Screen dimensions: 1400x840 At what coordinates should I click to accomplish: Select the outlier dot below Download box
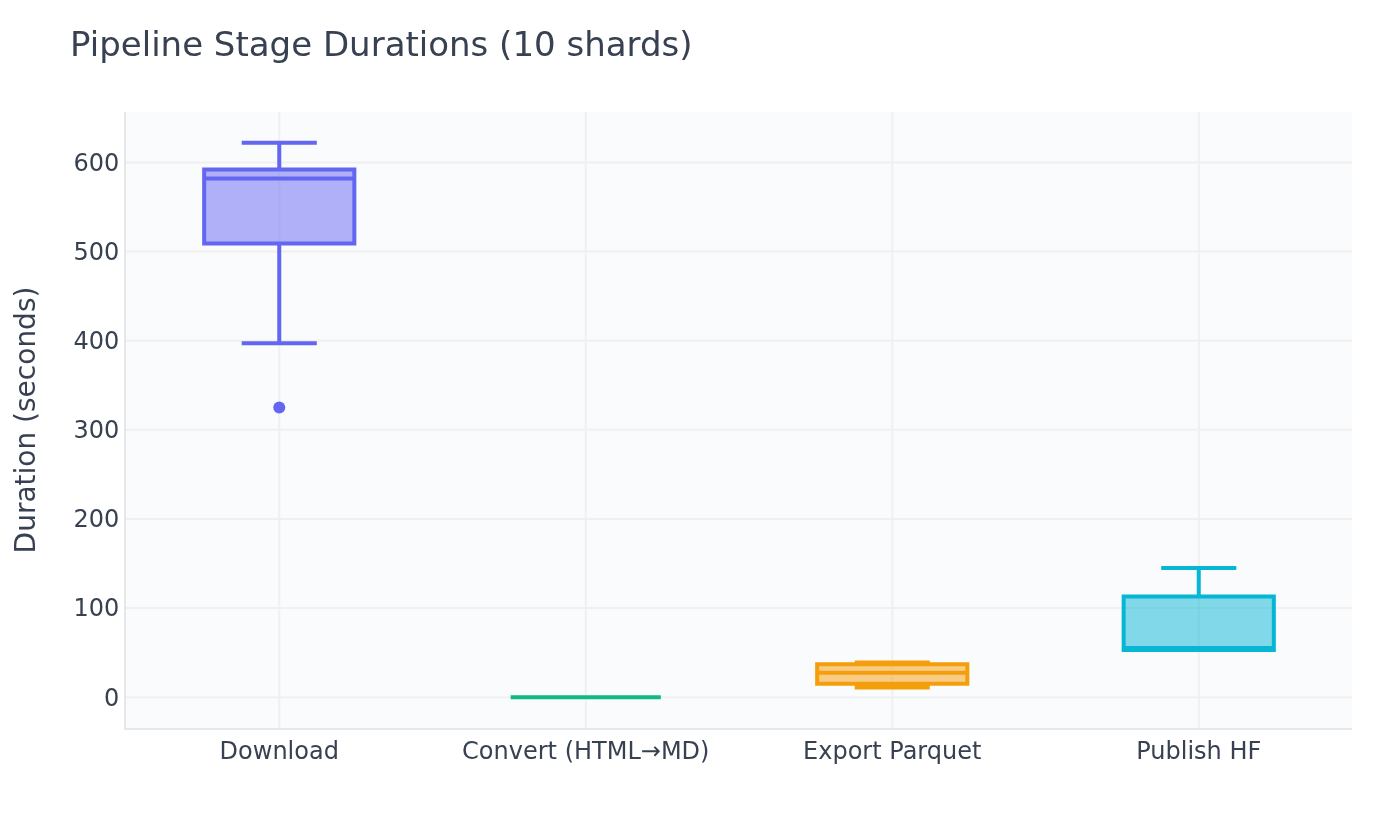[277, 407]
